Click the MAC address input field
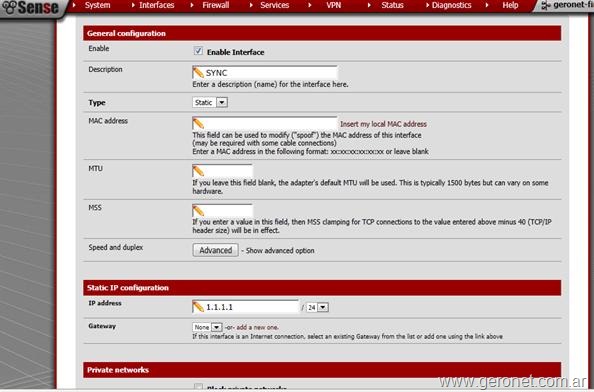The image size is (594, 392). pyautogui.click(x=265, y=123)
